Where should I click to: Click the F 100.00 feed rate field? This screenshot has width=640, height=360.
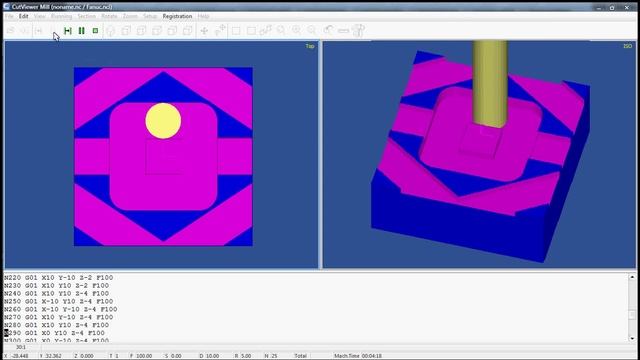[x=141, y=356]
